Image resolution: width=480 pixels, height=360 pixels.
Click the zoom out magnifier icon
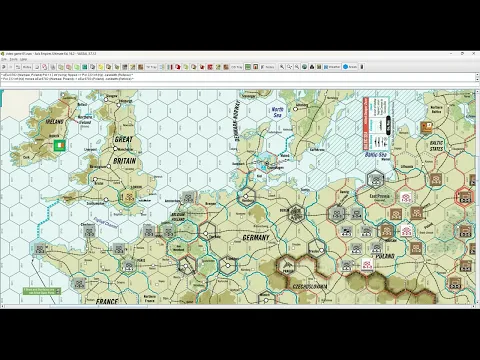pos(297,67)
